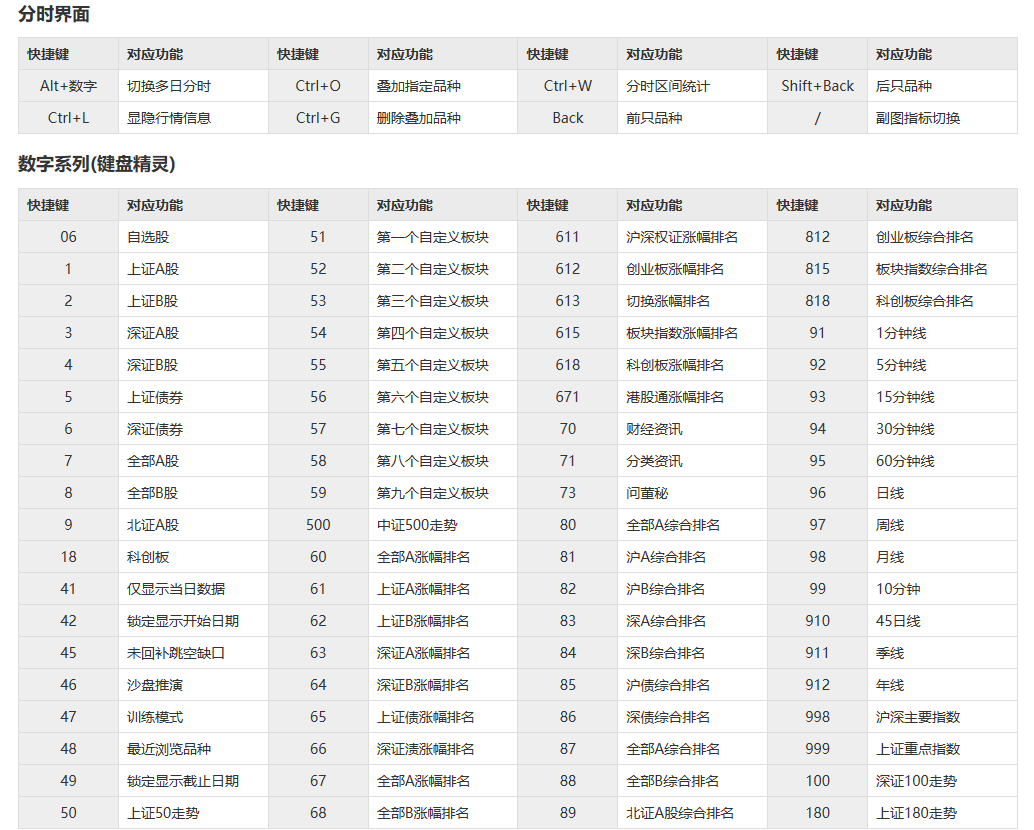Select the Shift+Back shortcut cell
Image resolution: width=1034 pixels, height=830 pixels.
click(818, 86)
